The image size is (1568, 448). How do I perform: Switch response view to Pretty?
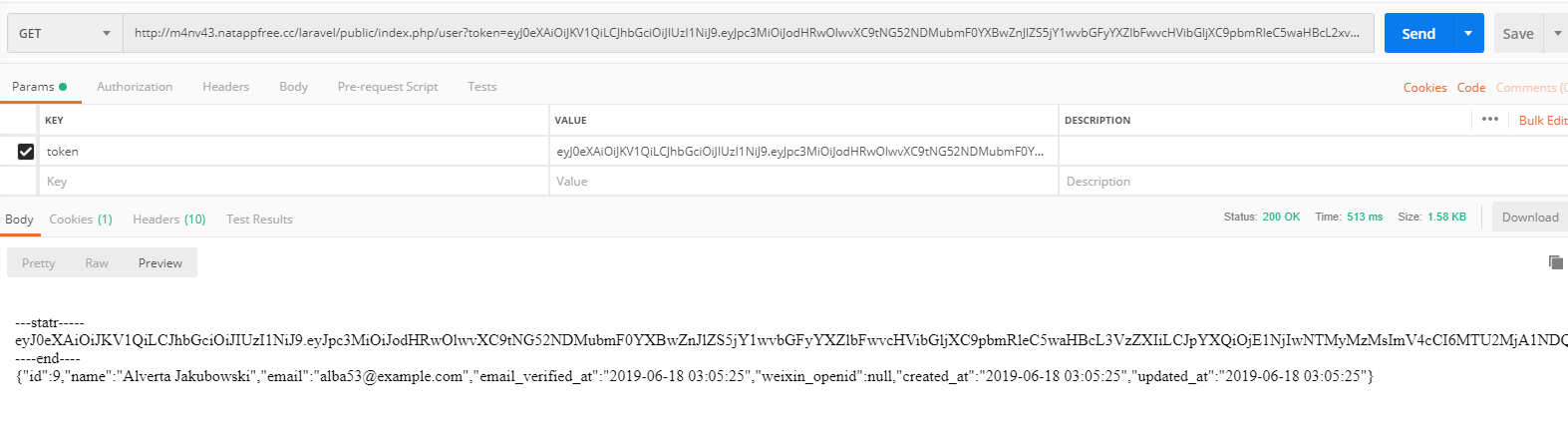coord(39,263)
